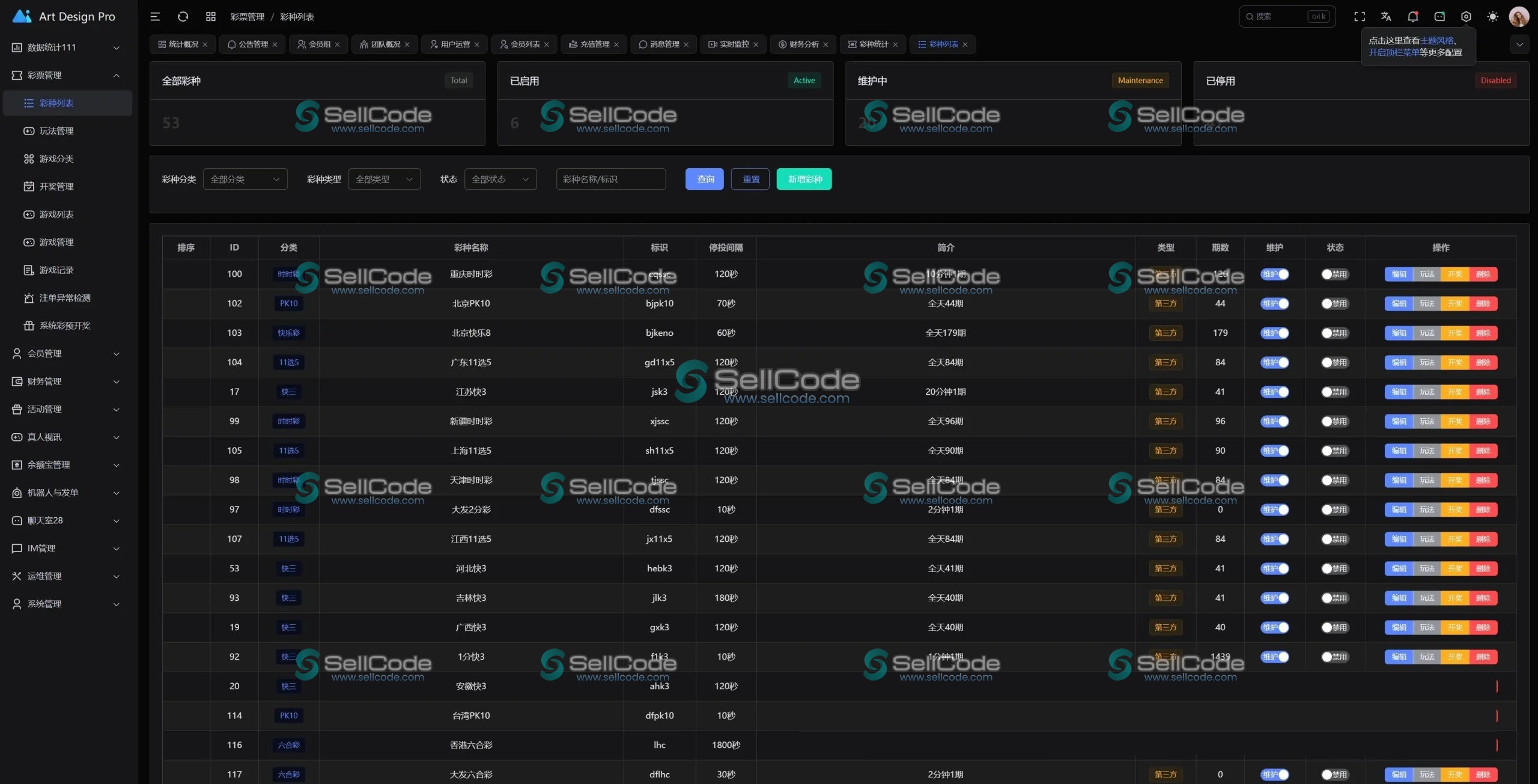Viewport: 1538px width, 784px height.
Task: Expand the 会员管理 sidebar menu
Action: (66, 353)
